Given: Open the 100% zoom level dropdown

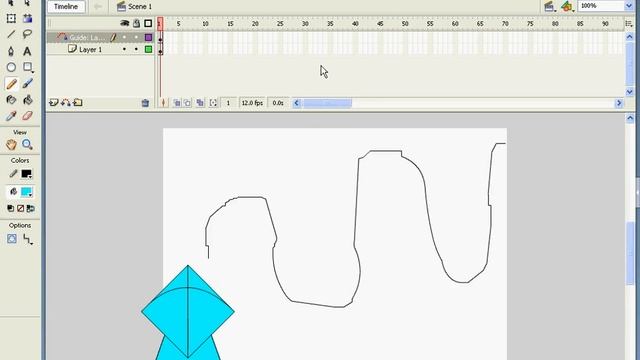Looking at the screenshot, I should [x=629, y=6].
